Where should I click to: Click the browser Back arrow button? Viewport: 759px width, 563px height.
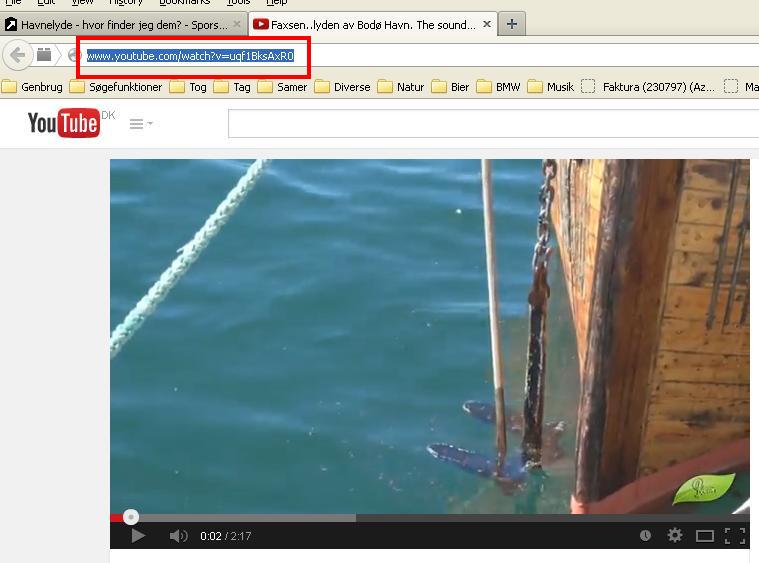coord(17,55)
